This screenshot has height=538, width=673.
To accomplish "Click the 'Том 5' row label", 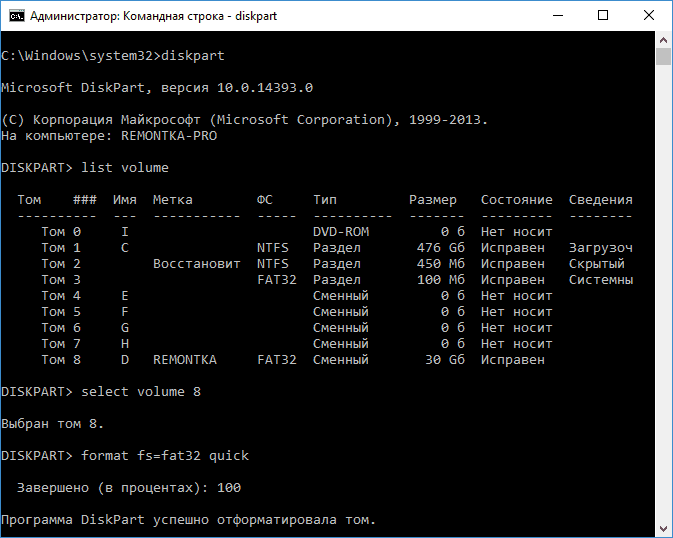I will coord(61,312).
